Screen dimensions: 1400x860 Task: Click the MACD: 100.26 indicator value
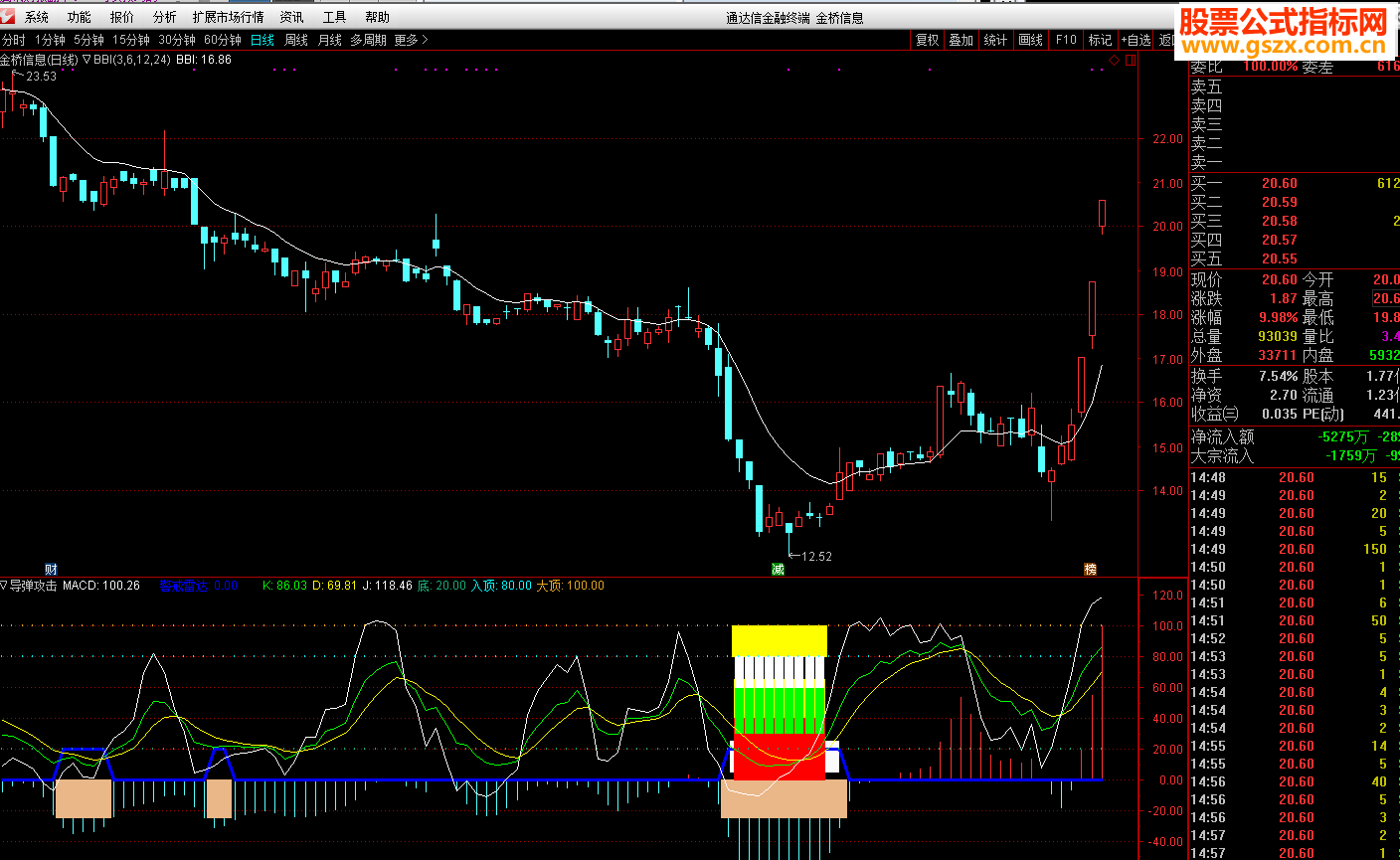pos(101,586)
